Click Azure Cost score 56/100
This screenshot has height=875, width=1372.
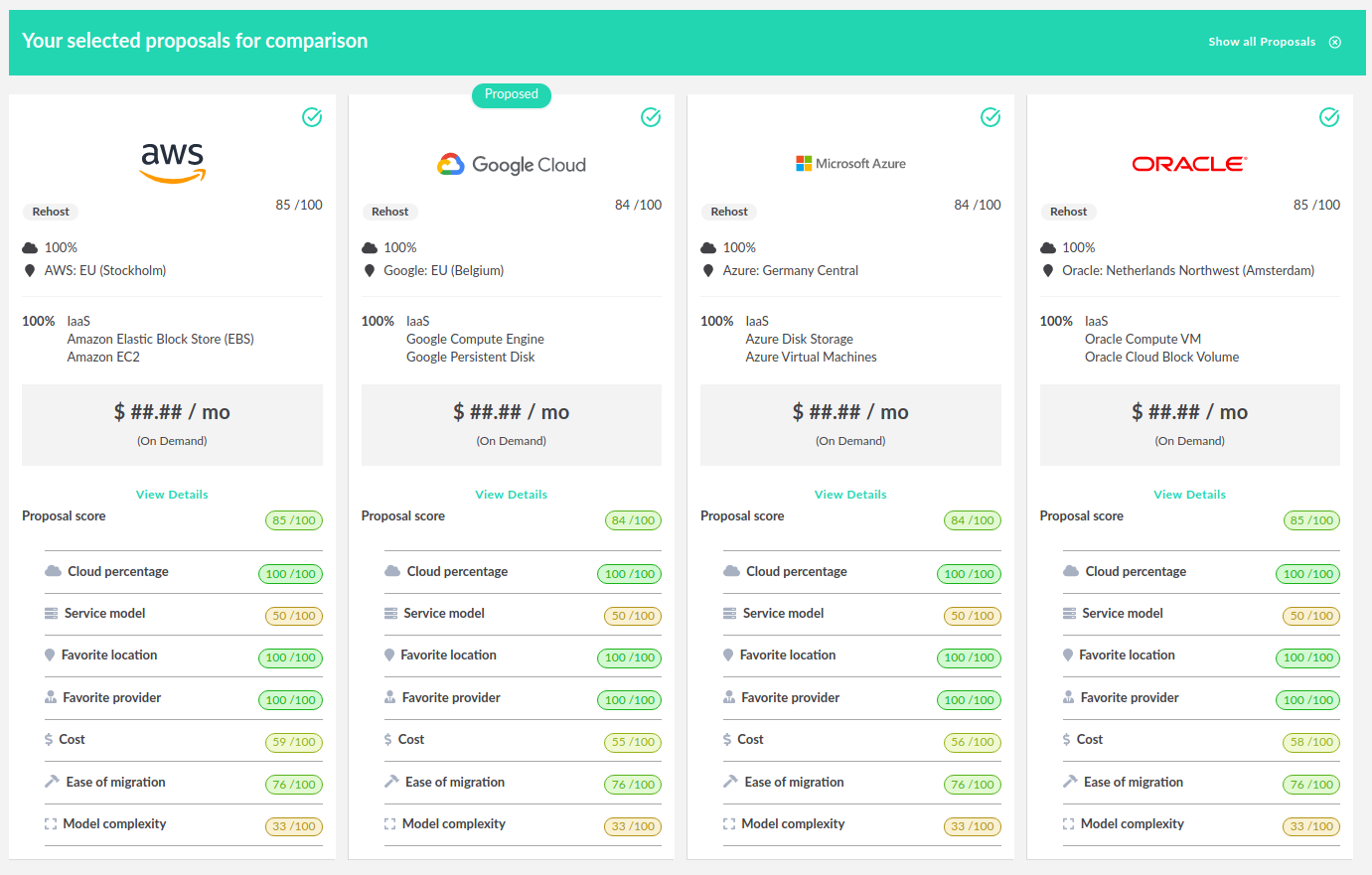point(973,742)
